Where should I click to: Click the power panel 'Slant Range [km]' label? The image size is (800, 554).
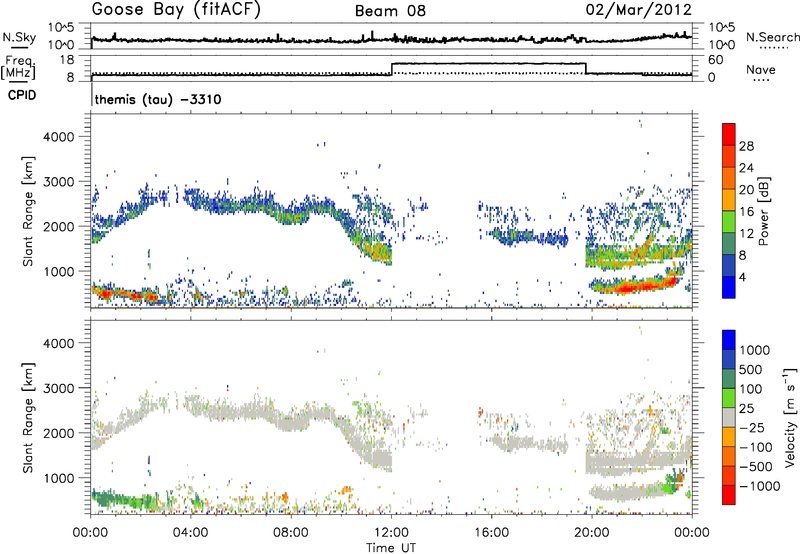pyautogui.click(x=28, y=211)
